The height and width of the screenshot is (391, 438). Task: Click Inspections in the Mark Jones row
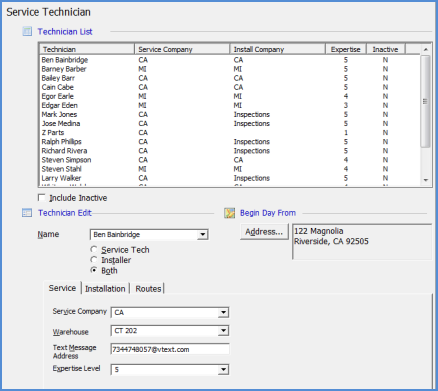tap(252, 114)
